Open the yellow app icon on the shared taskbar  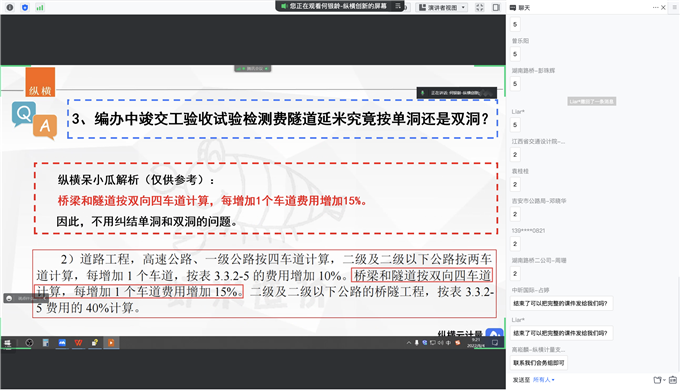[x=95, y=343]
